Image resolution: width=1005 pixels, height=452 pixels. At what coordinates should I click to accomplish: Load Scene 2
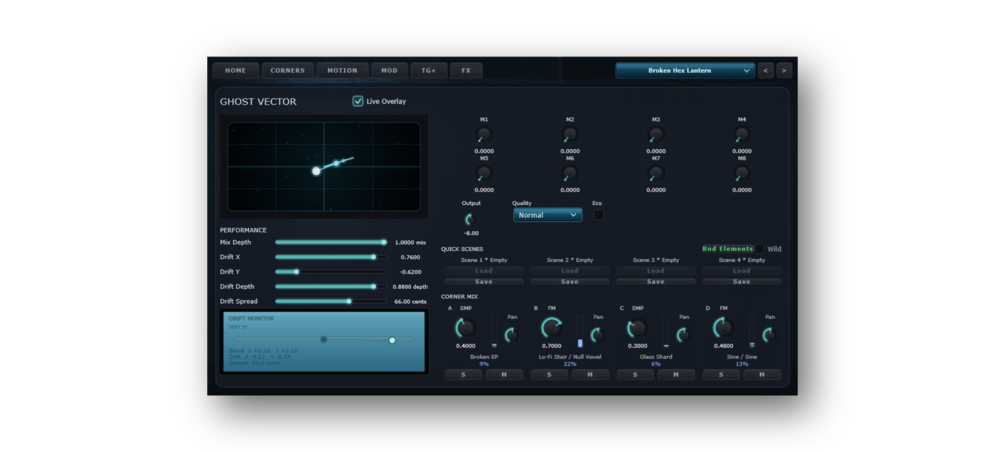(x=570, y=271)
